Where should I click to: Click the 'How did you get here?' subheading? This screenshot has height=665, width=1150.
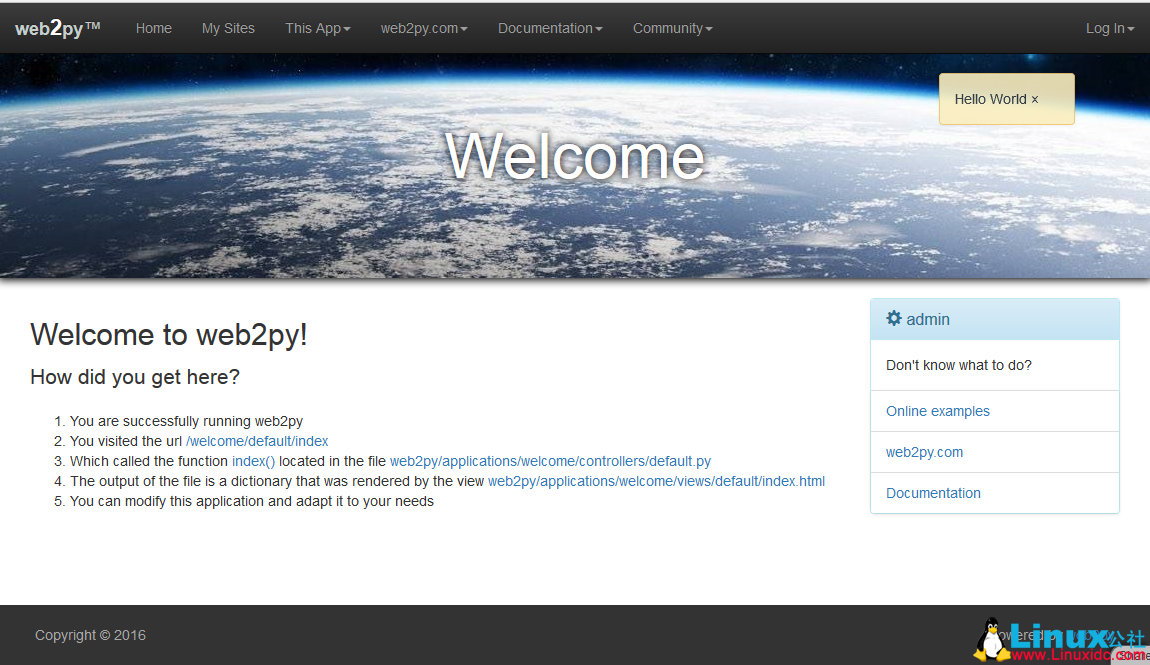click(135, 377)
